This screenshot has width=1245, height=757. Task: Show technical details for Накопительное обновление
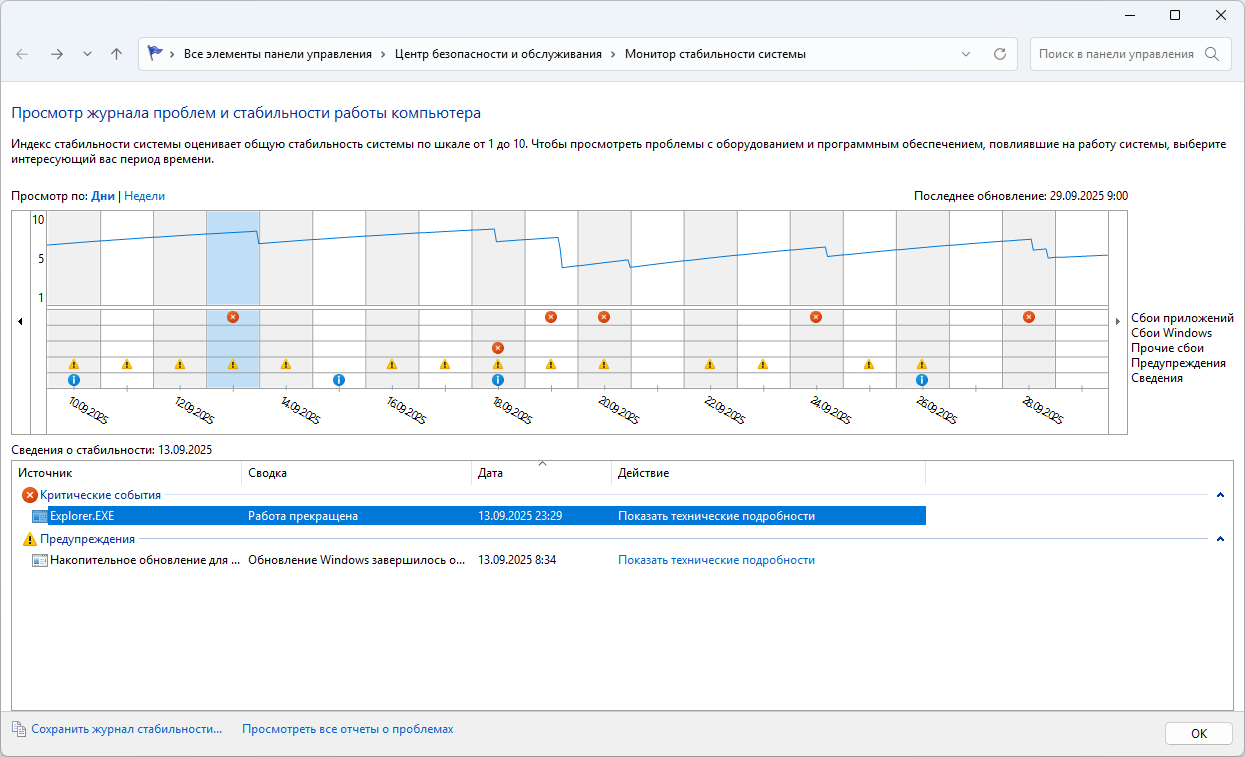716,560
